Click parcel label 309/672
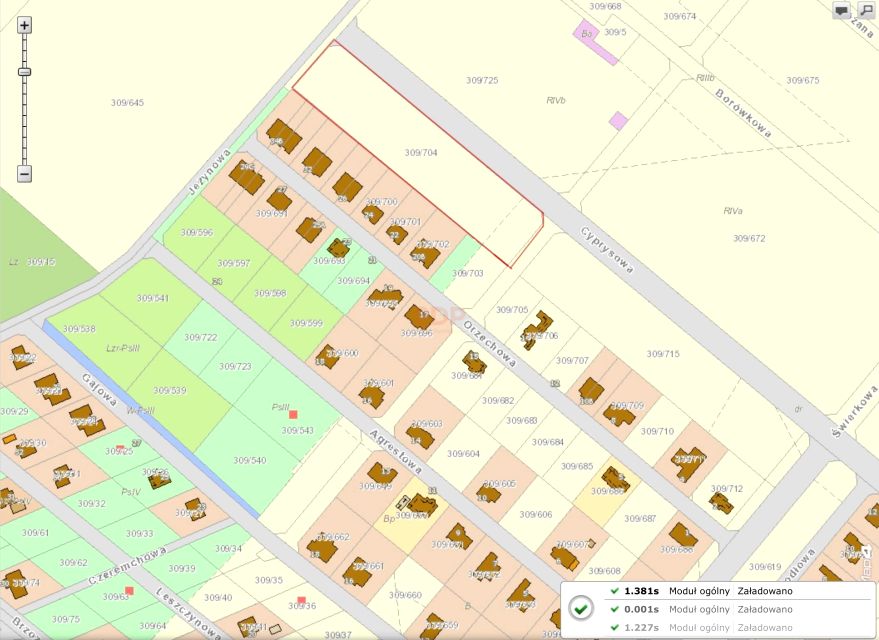The width and height of the screenshot is (879, 640). coord(749,238)
